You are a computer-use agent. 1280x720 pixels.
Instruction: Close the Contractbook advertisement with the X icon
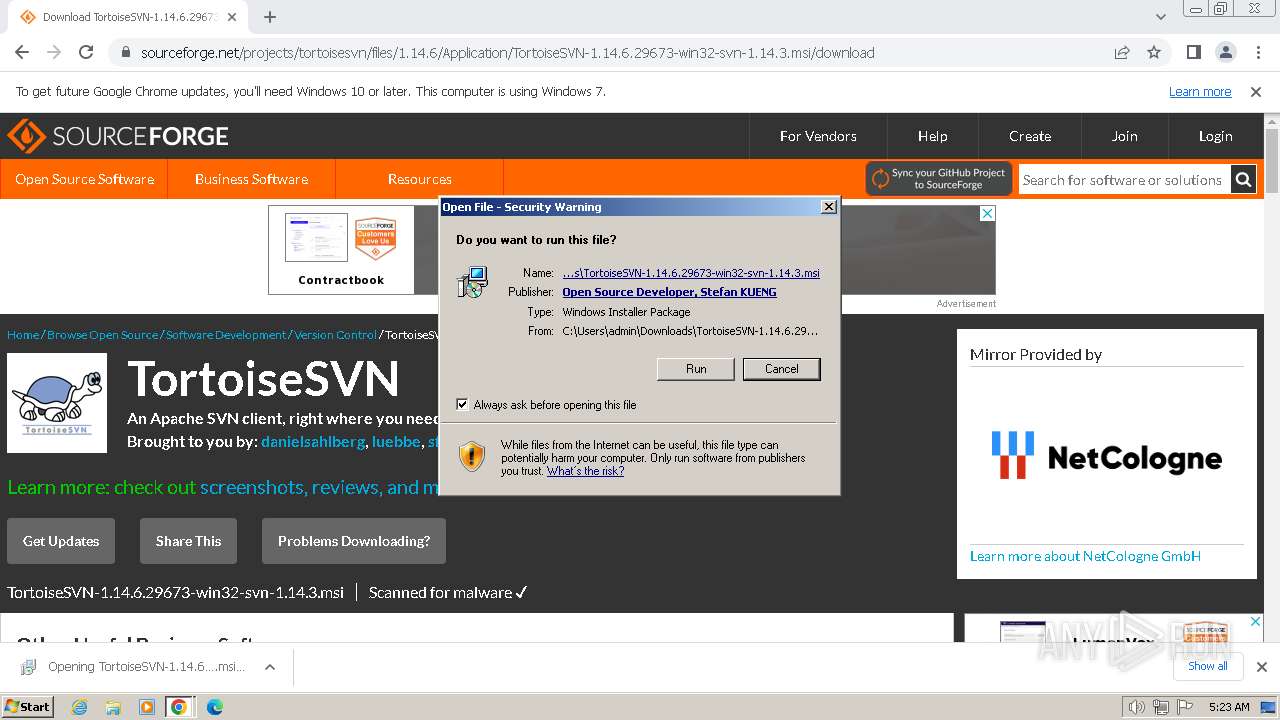[x=987, y=214]
